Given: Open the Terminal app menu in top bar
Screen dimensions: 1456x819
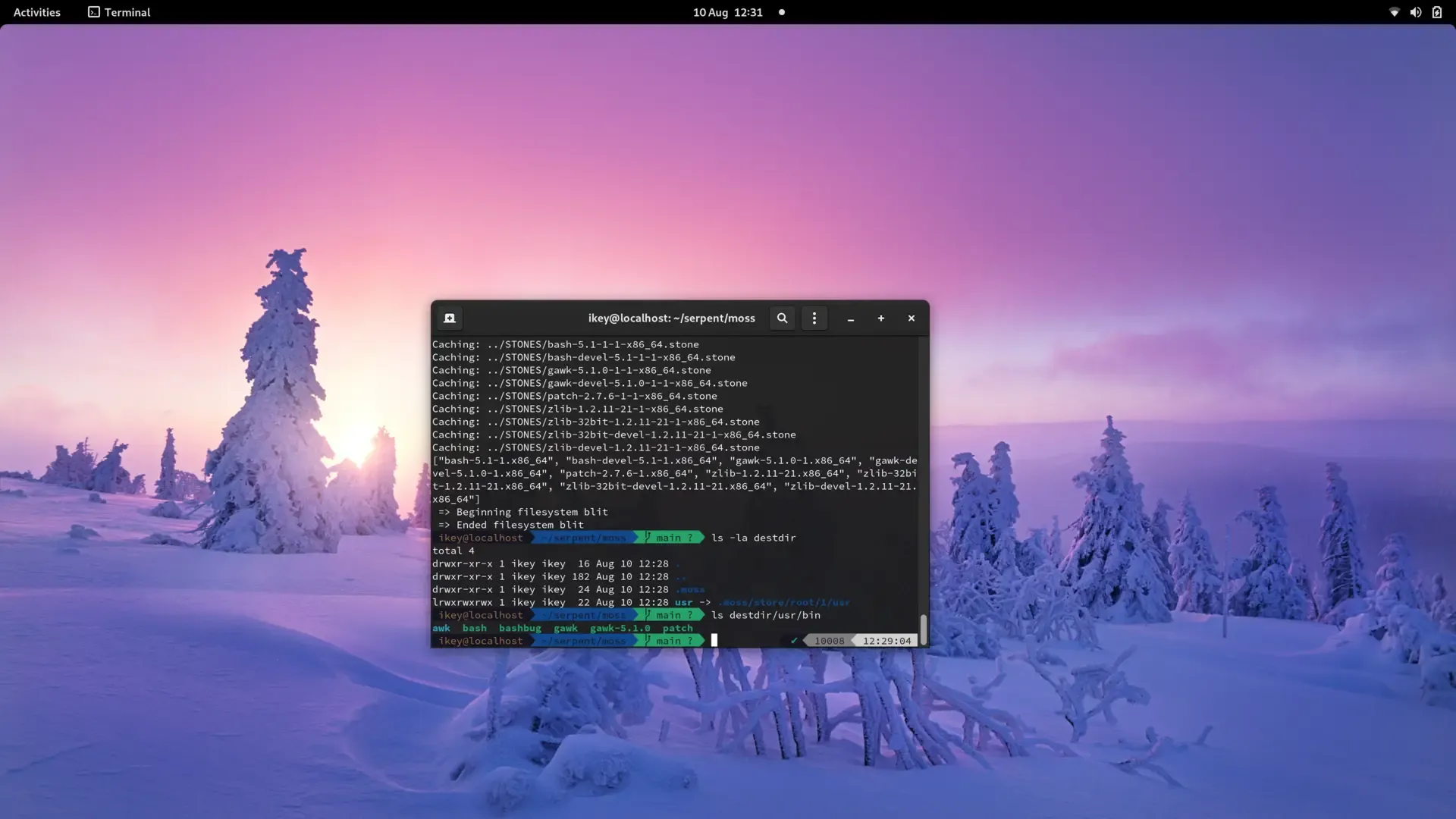Looking at the screenshot, I should pos(119,12).
